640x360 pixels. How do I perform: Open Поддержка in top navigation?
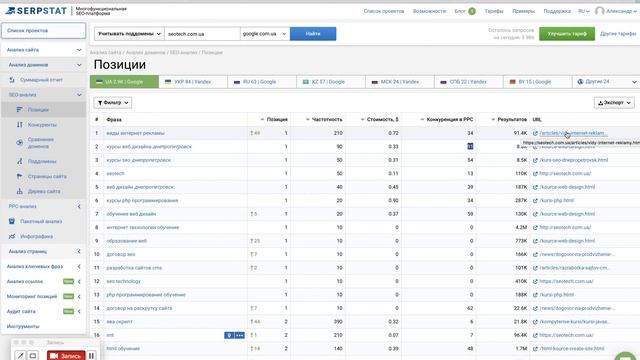(x=557, y=11)
